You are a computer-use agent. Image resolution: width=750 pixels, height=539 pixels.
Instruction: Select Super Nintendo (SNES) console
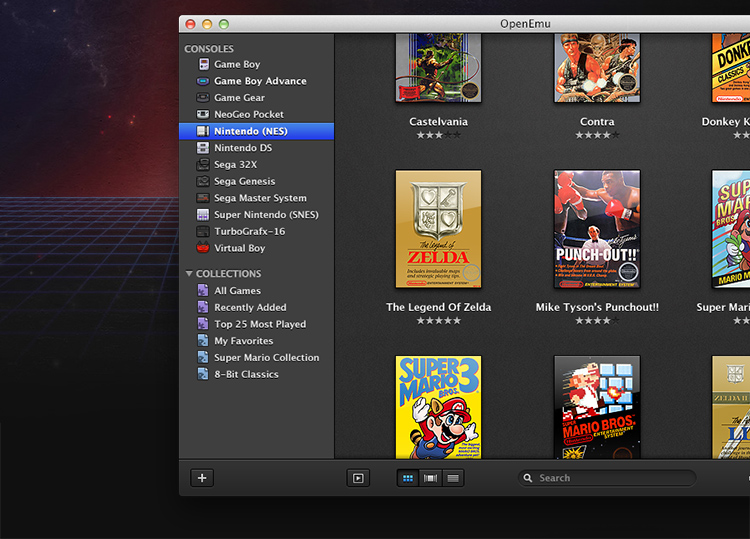[x=256, y=215]
